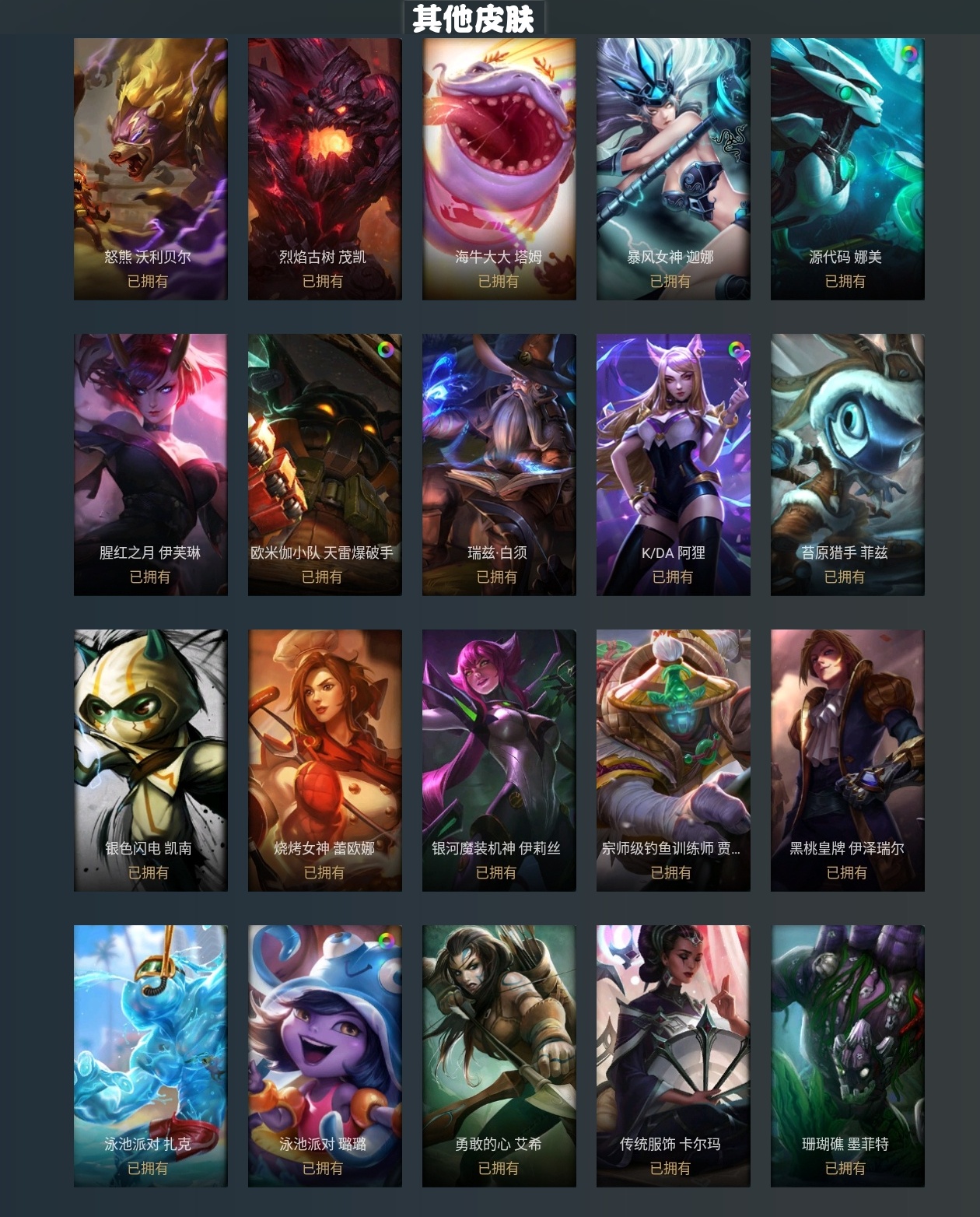980x1217 pixels.
Task: Select the 勇敢的心 艾希 skin card
Action: pyautogui.click(x=499, y=1056)
